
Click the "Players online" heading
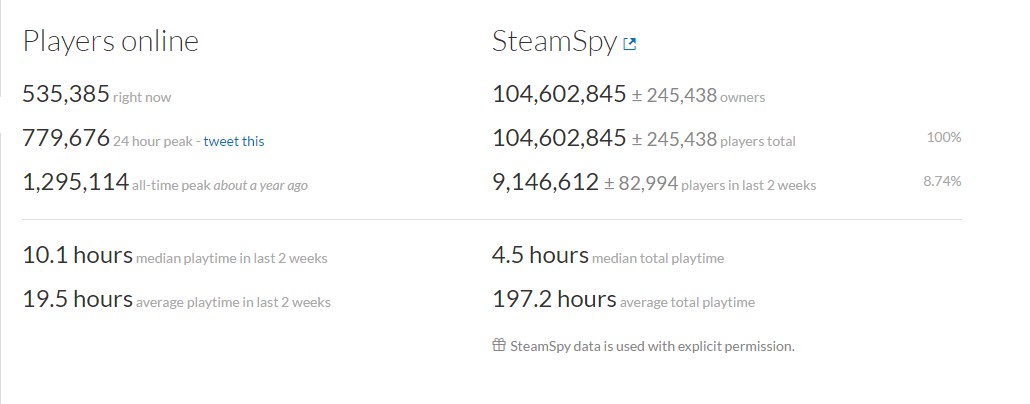pos(110,41)
